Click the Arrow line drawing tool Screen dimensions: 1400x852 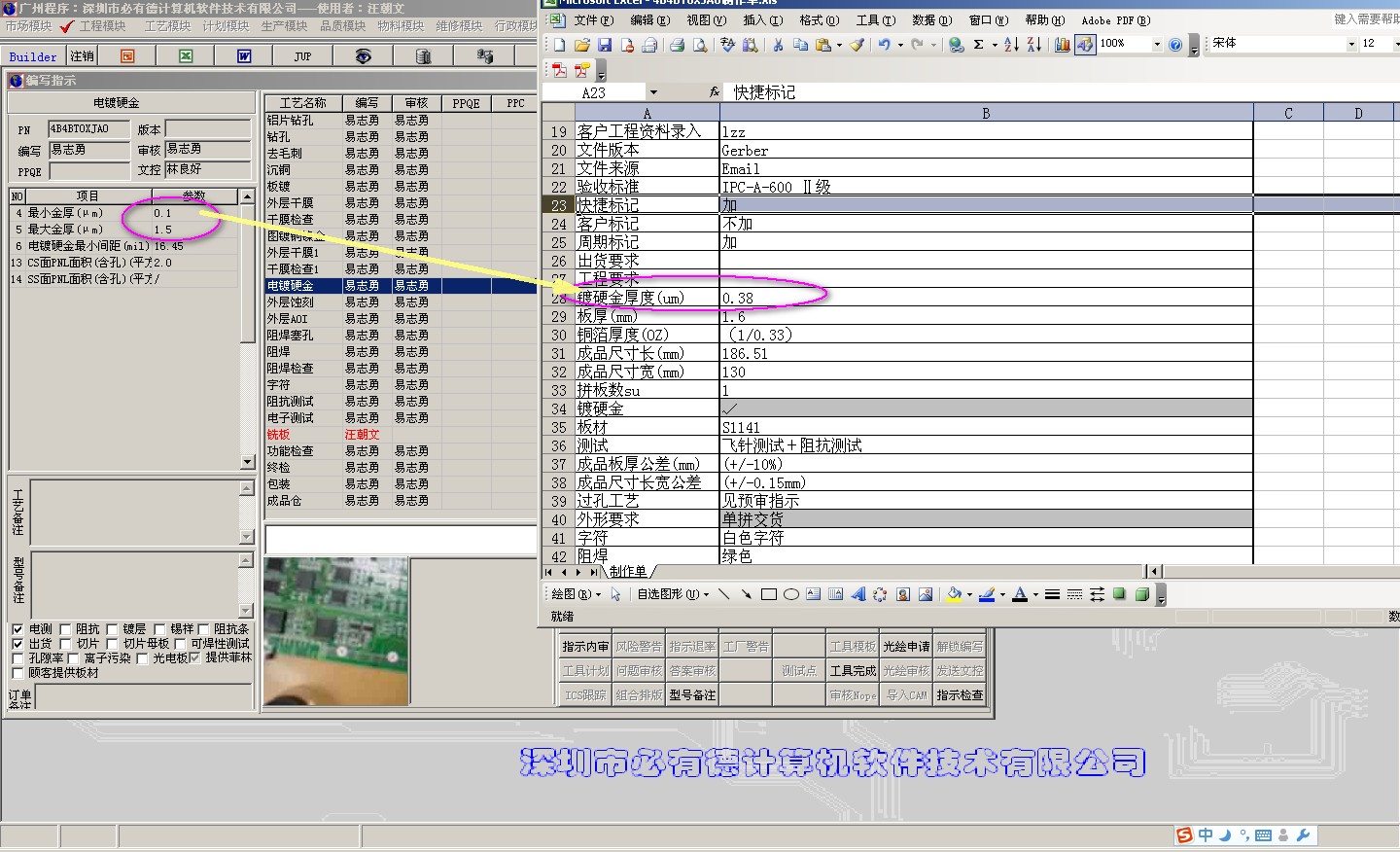(x=746, y=594)
